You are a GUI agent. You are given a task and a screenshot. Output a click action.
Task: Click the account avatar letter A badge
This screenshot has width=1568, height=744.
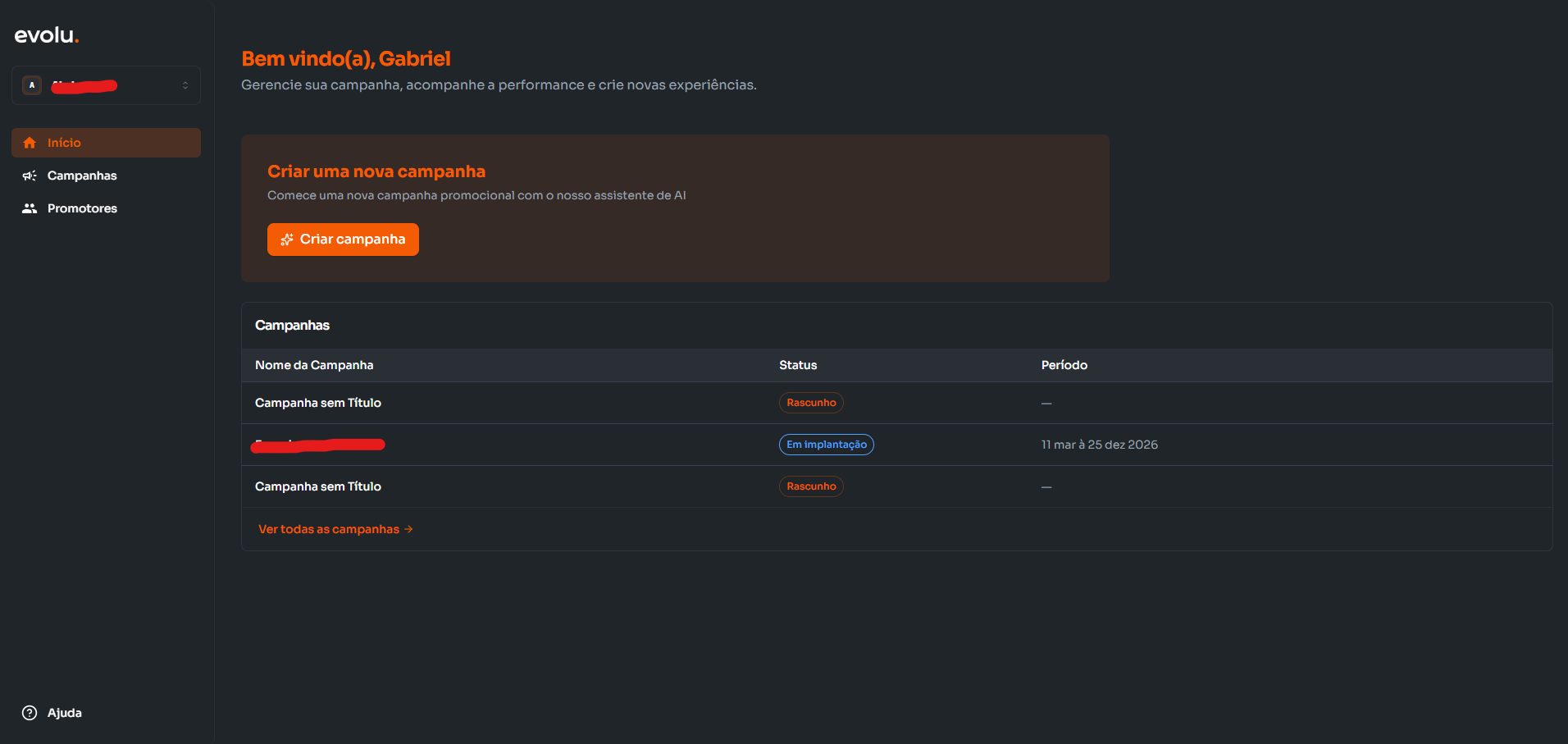point(32,85)
